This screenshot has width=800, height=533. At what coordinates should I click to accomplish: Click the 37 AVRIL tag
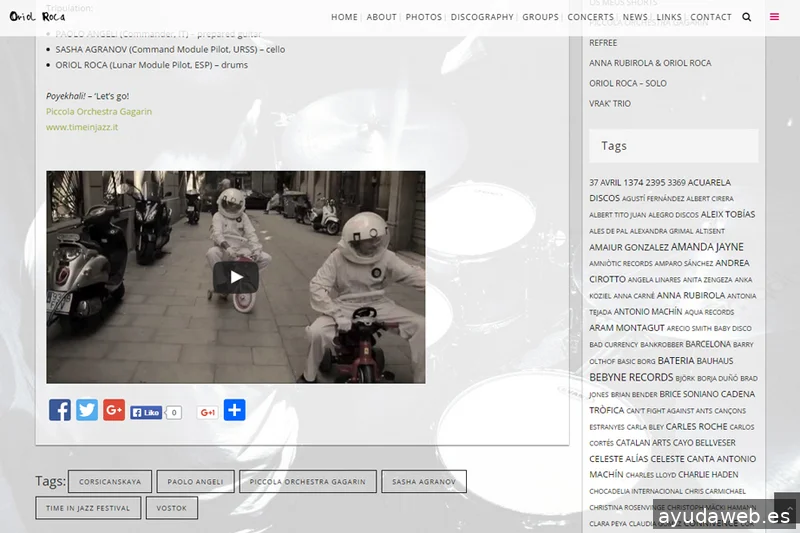[605, 183]
